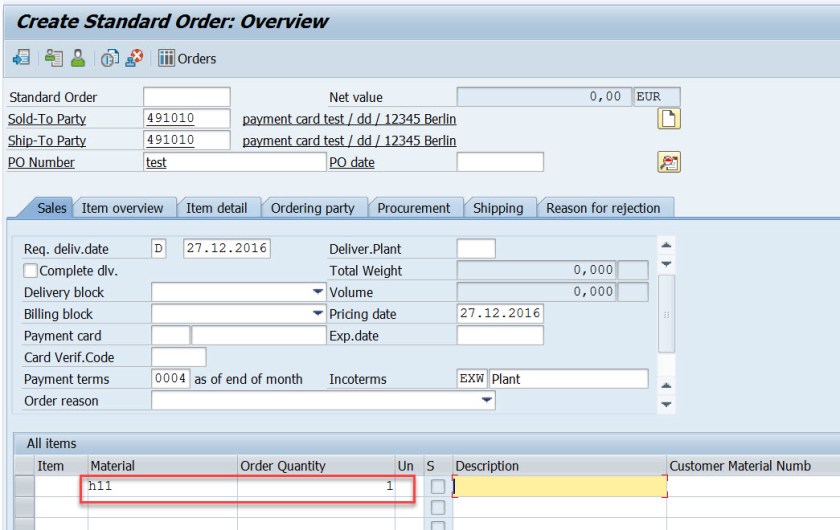The height and width of the screenshot is (530, 840).
Task: Switch to the Sales tab
Action: (x=51, y=208)
